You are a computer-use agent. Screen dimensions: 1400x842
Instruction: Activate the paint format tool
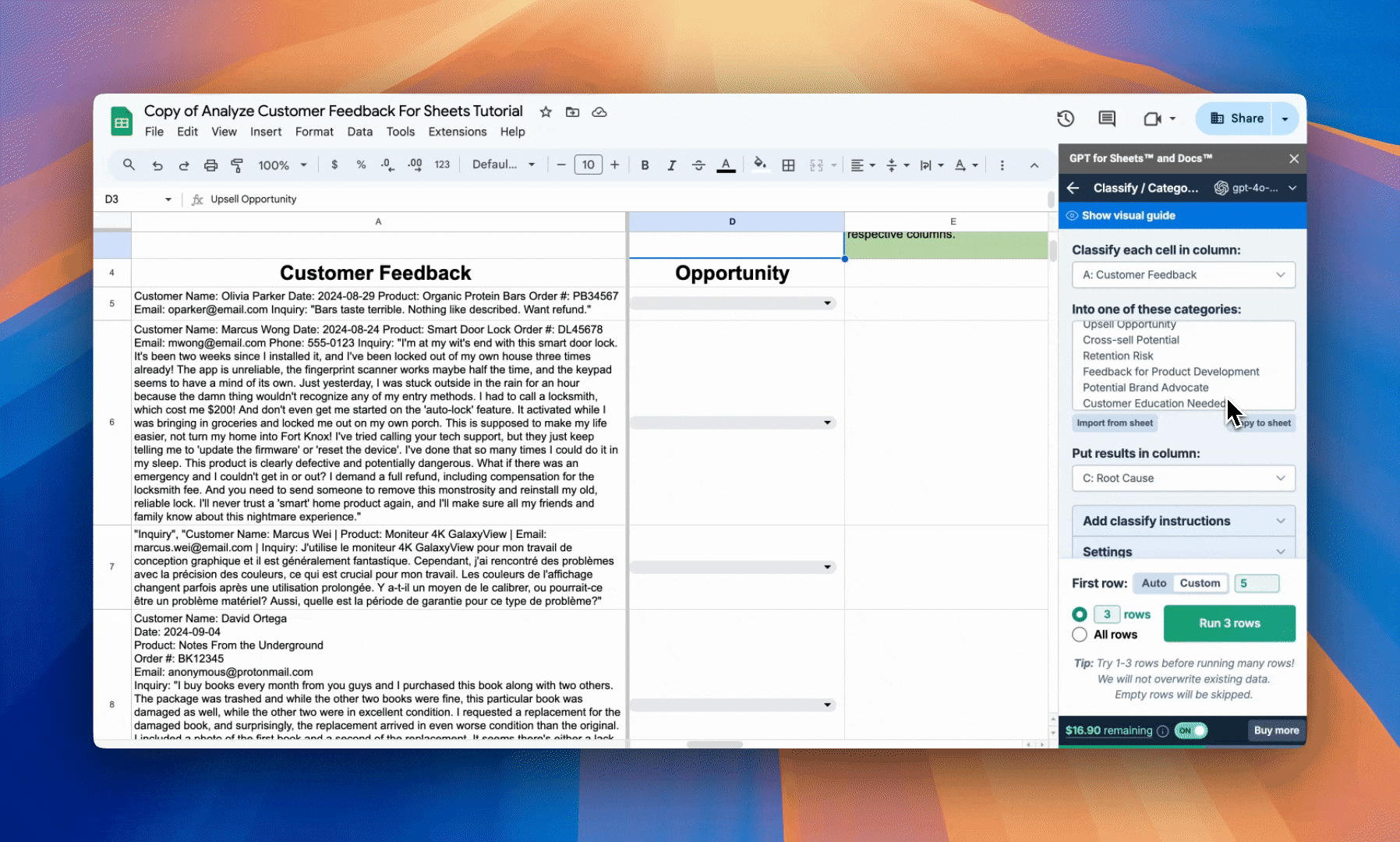(x=237, y=165)
